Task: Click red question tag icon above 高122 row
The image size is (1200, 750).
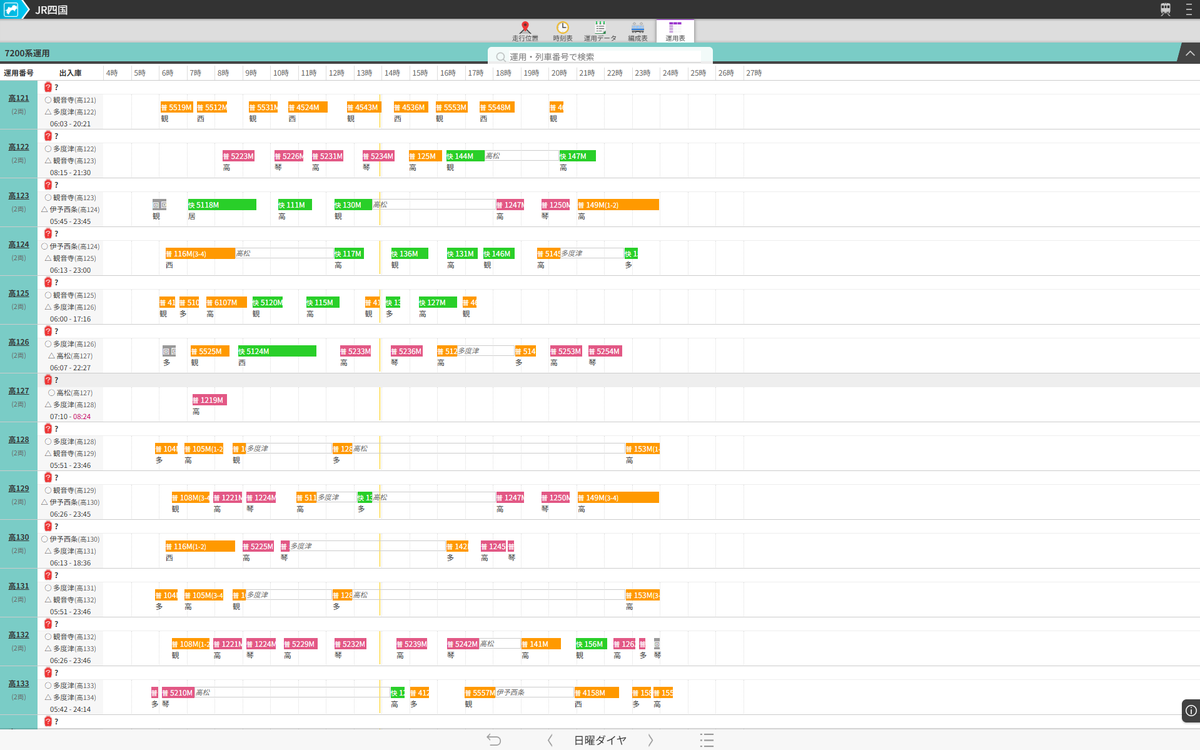Action: [x=48, y=136]
